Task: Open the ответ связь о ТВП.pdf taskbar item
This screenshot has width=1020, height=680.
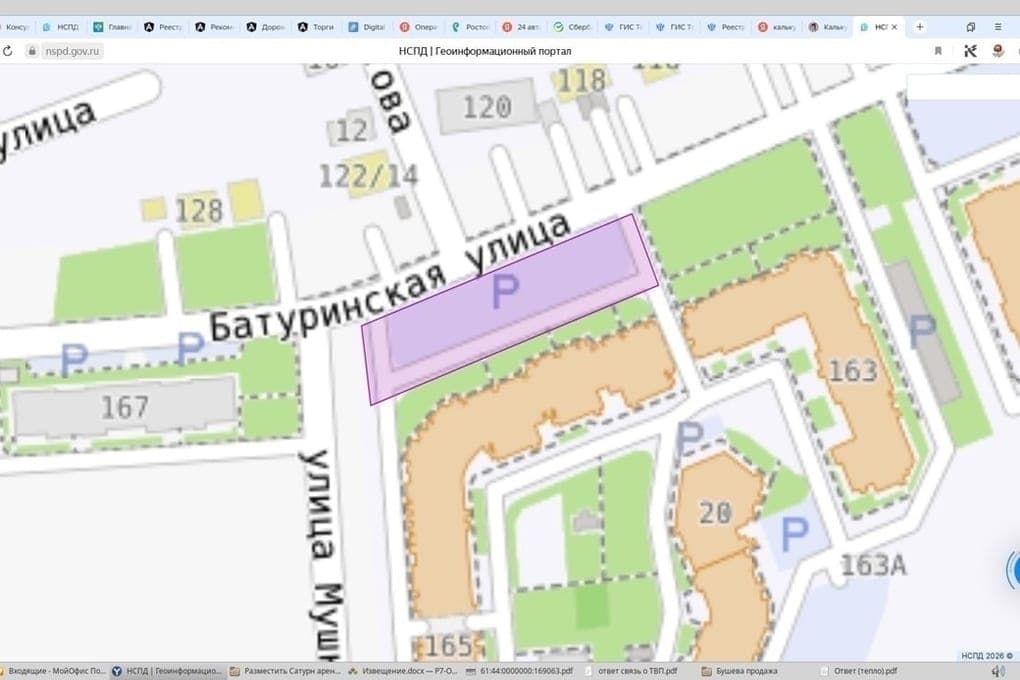Action: 632,671
